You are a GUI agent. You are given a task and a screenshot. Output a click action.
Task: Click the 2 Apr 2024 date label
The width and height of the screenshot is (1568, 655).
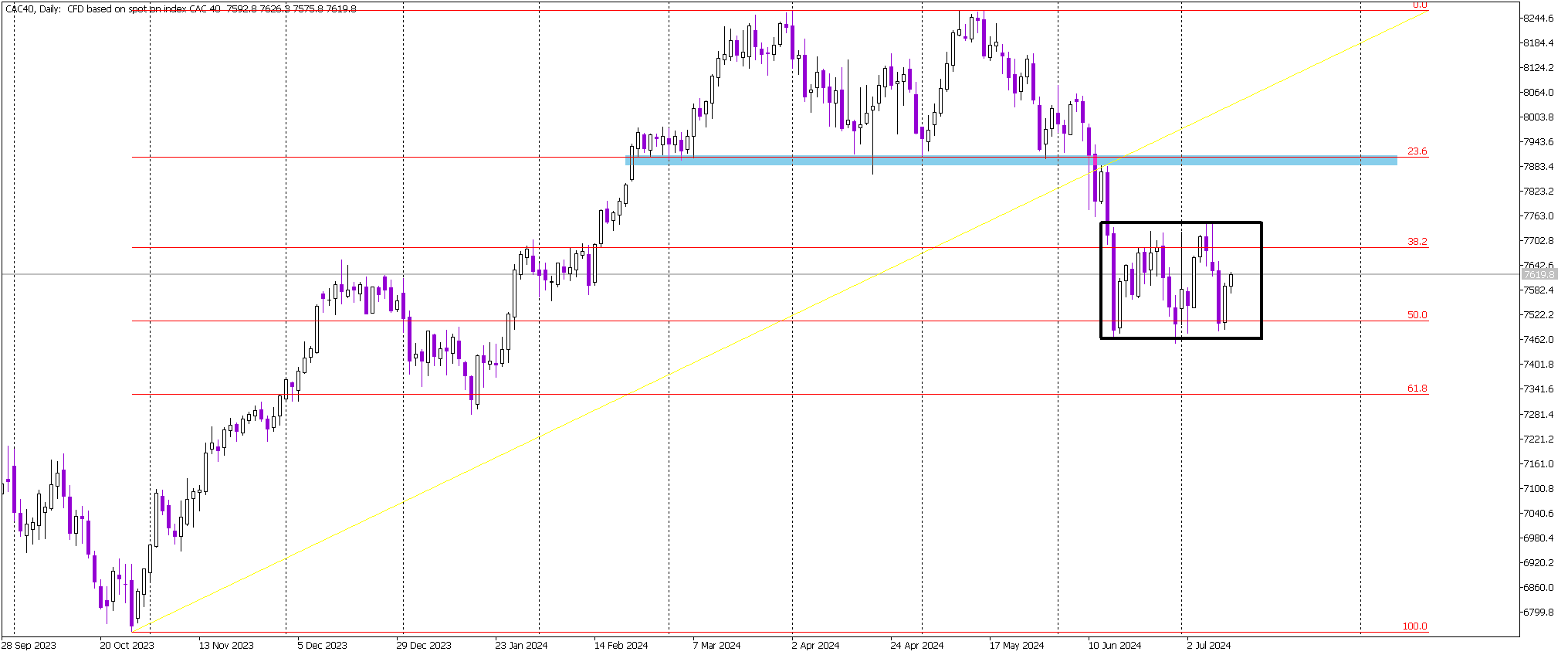point(815,646)
